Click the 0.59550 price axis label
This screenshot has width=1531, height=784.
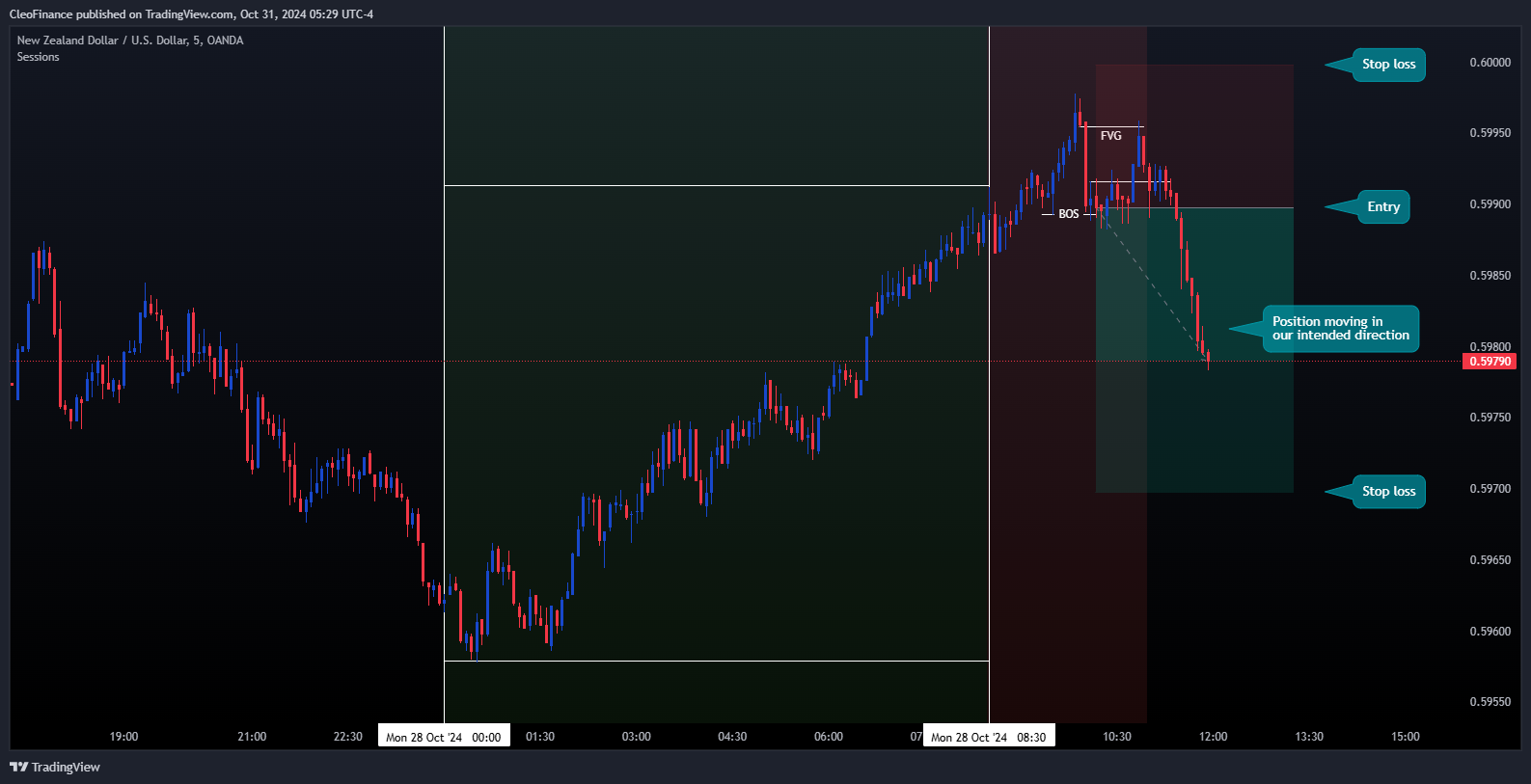tap(1490, 702)
